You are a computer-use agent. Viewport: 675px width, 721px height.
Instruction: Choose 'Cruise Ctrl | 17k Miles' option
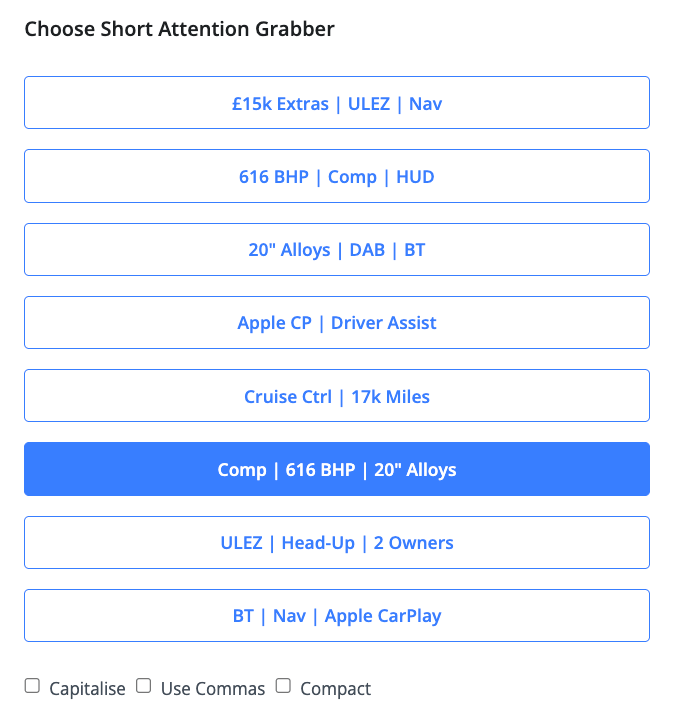(337, 396)
